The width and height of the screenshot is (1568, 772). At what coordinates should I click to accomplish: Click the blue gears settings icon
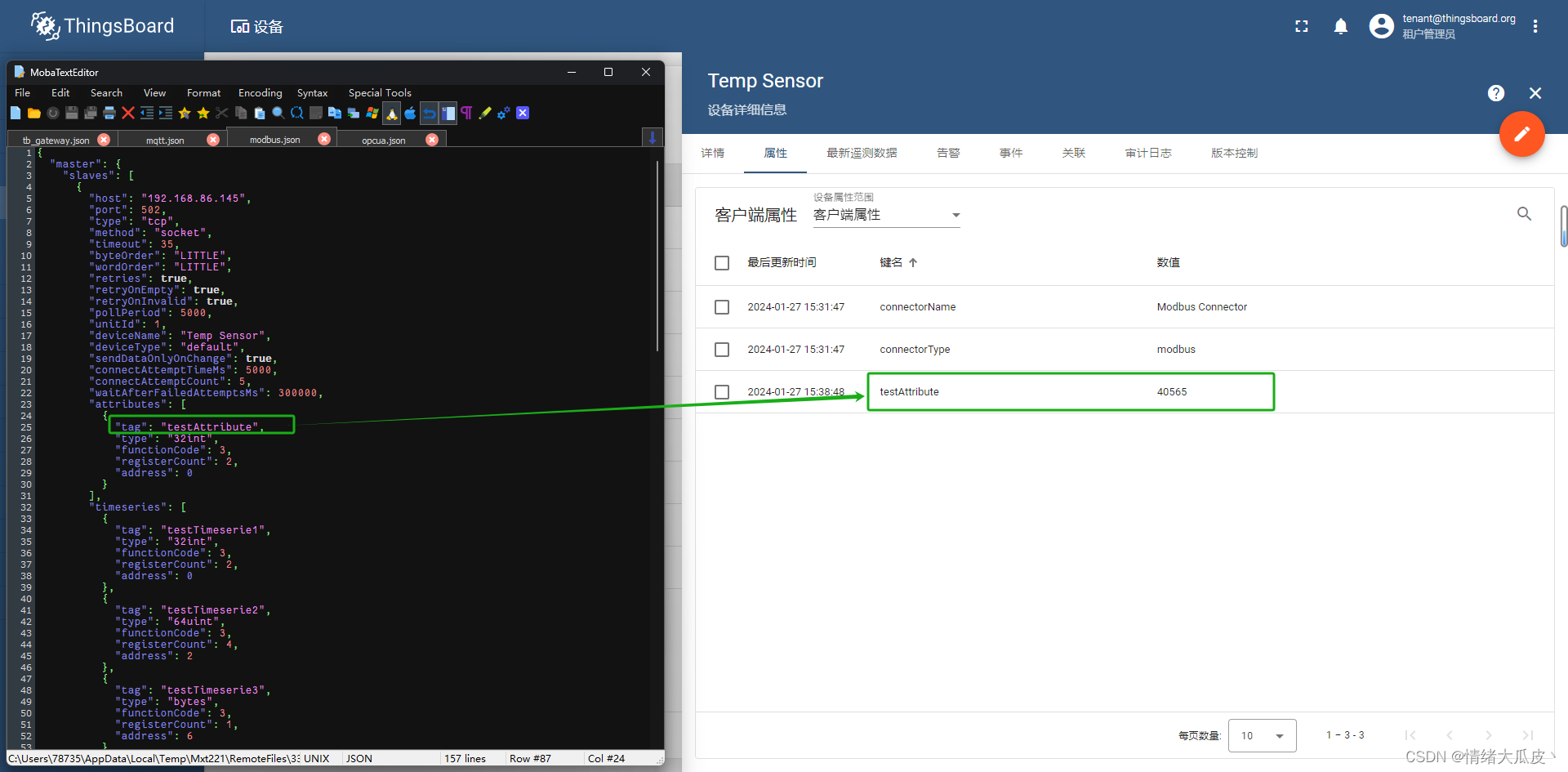coord(504,113)
